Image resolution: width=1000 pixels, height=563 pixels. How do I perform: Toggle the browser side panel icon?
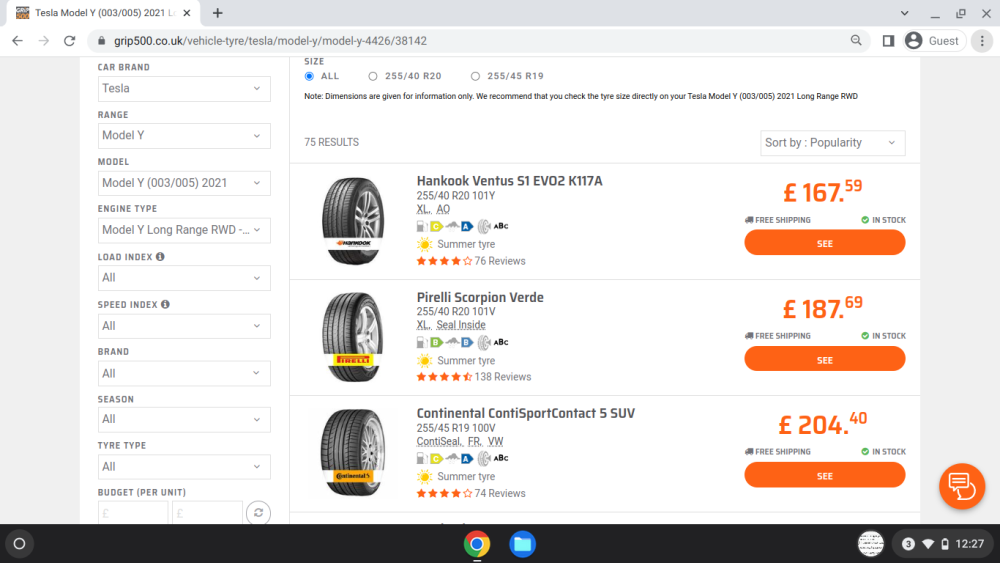click(888, 41)
